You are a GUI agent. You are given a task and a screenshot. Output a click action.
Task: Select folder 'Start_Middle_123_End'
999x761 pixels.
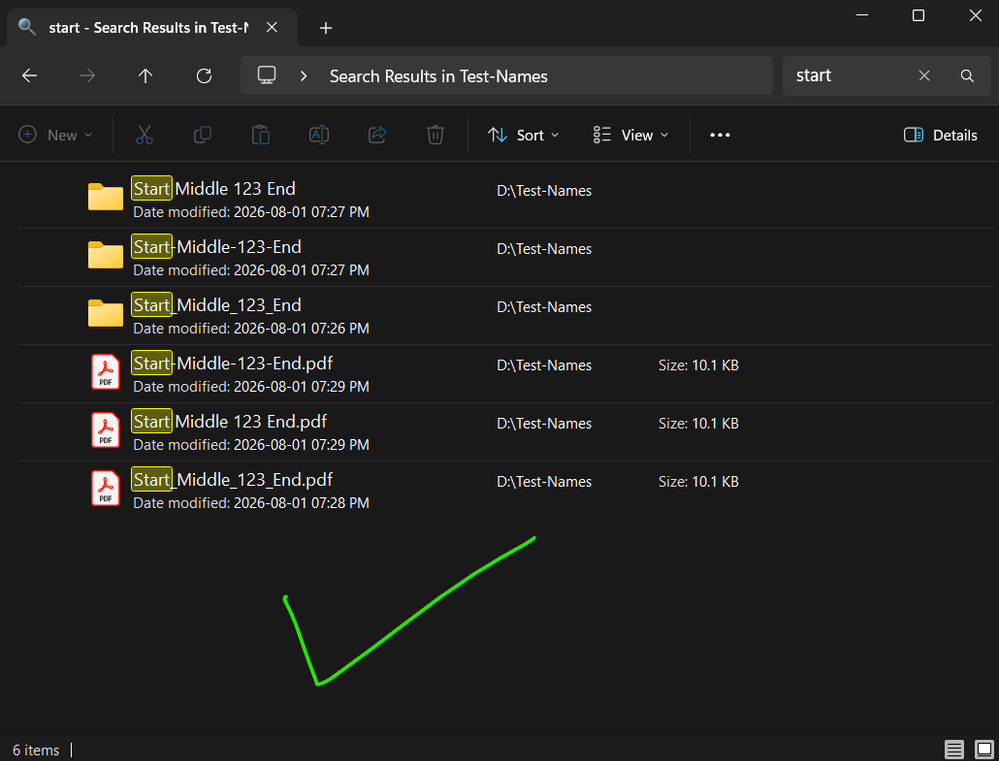click(506, 315)
